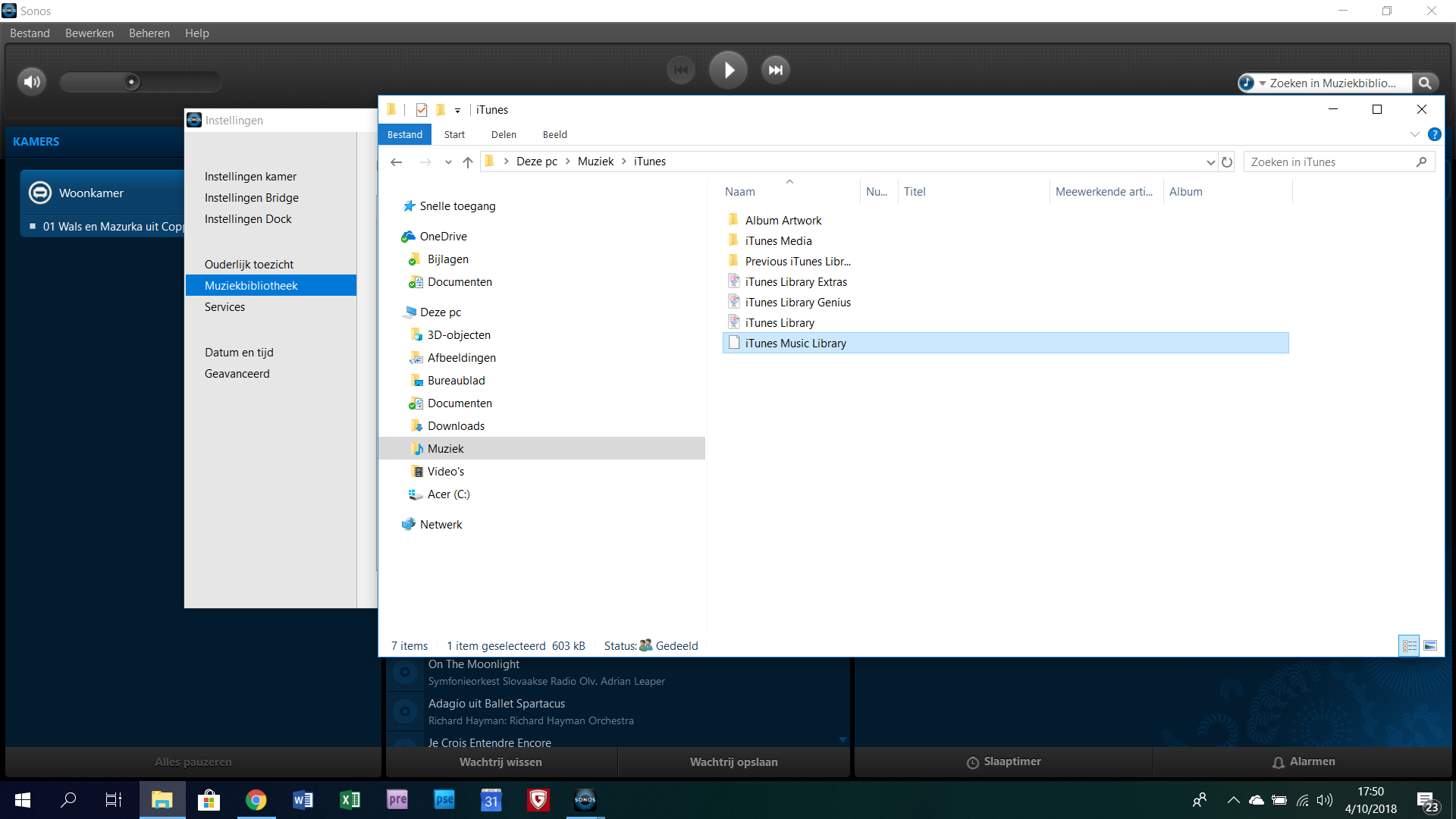Open Sonos search source dropdown arrow
This screenshot has height=819, width=1456.
1263,83
